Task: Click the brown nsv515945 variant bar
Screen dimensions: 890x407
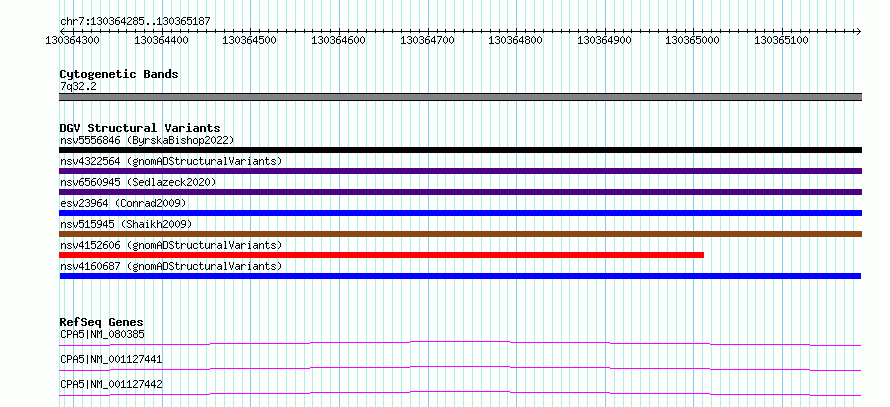Action: pos(460,234)
